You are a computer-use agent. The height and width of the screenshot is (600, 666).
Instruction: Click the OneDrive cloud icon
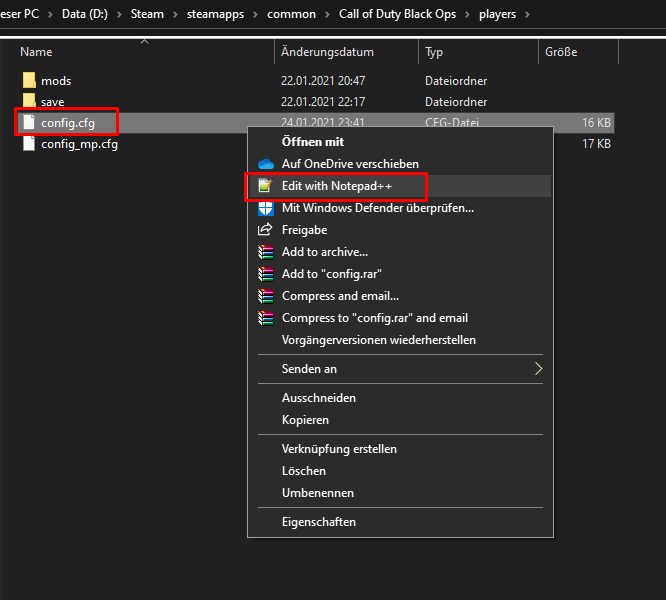click(x=266, y=164)
